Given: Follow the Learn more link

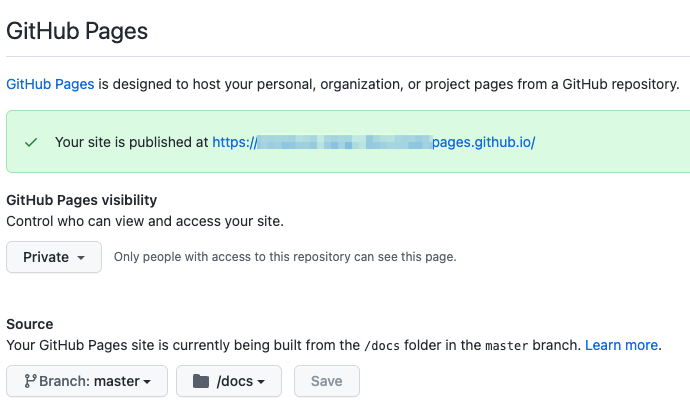Looking at the screenshot, I should point(621,345).
